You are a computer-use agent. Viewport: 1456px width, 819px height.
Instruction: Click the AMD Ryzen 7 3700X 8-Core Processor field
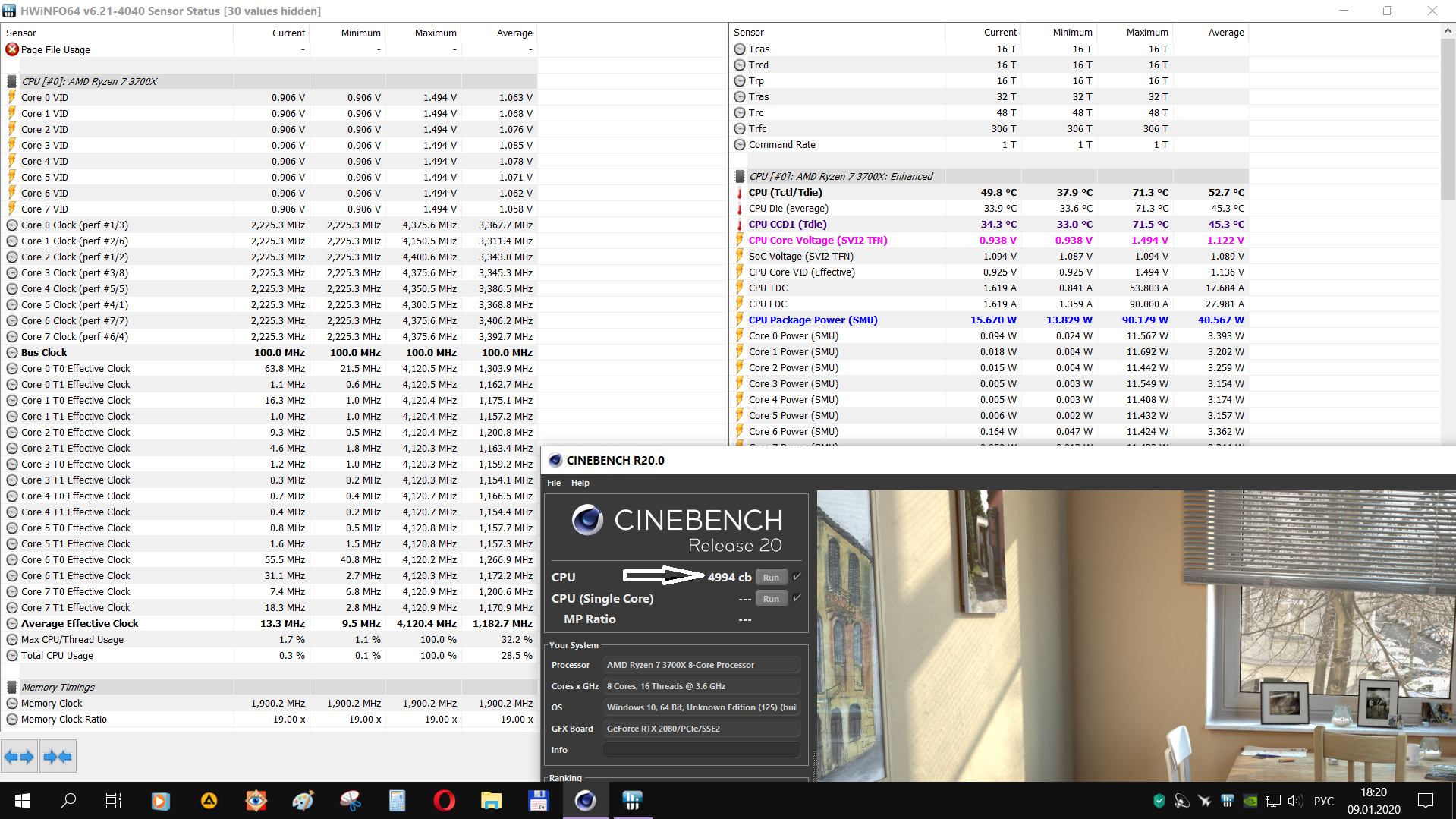tap(702, 665)
